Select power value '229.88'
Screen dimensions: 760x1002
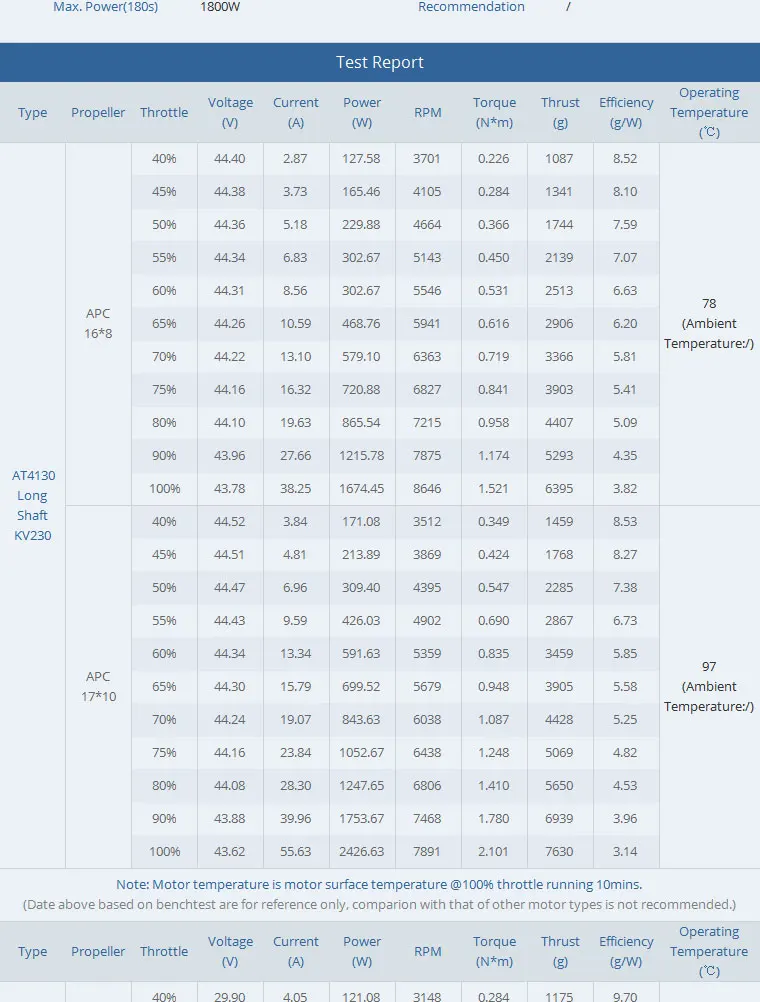[x=361, y=225]
